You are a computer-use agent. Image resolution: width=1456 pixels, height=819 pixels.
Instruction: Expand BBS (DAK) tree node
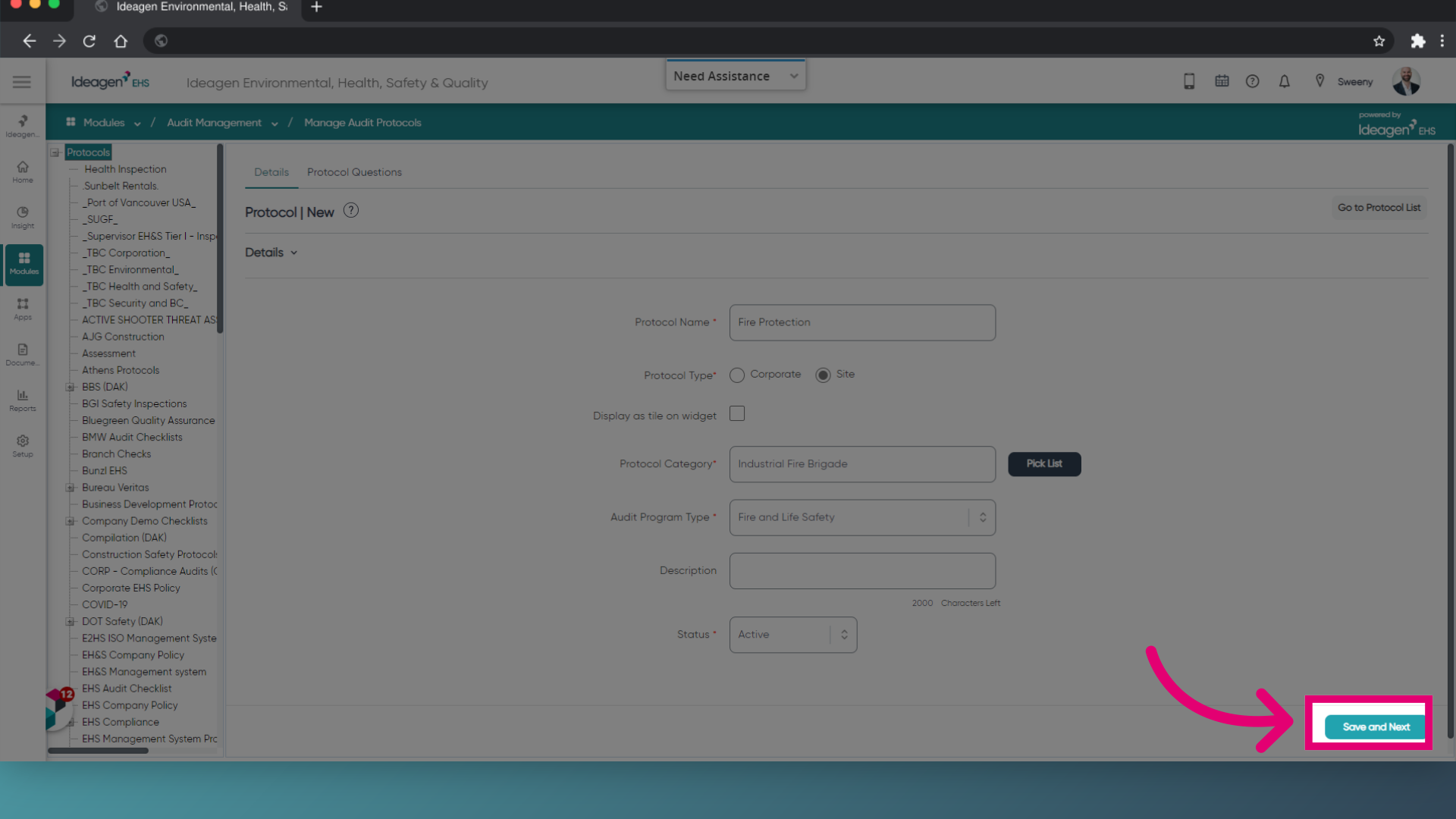coord(70,388)
